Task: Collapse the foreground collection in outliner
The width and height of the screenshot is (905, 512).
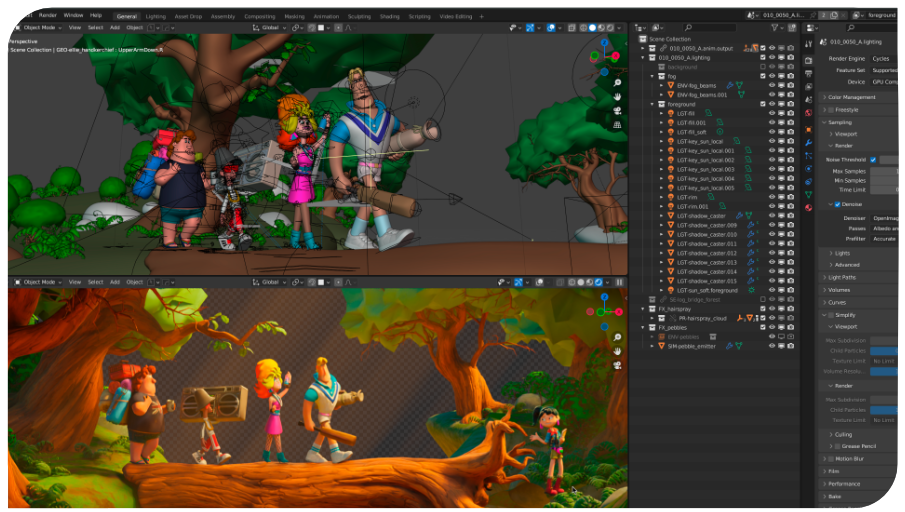Action: click(x=652, y=104)
